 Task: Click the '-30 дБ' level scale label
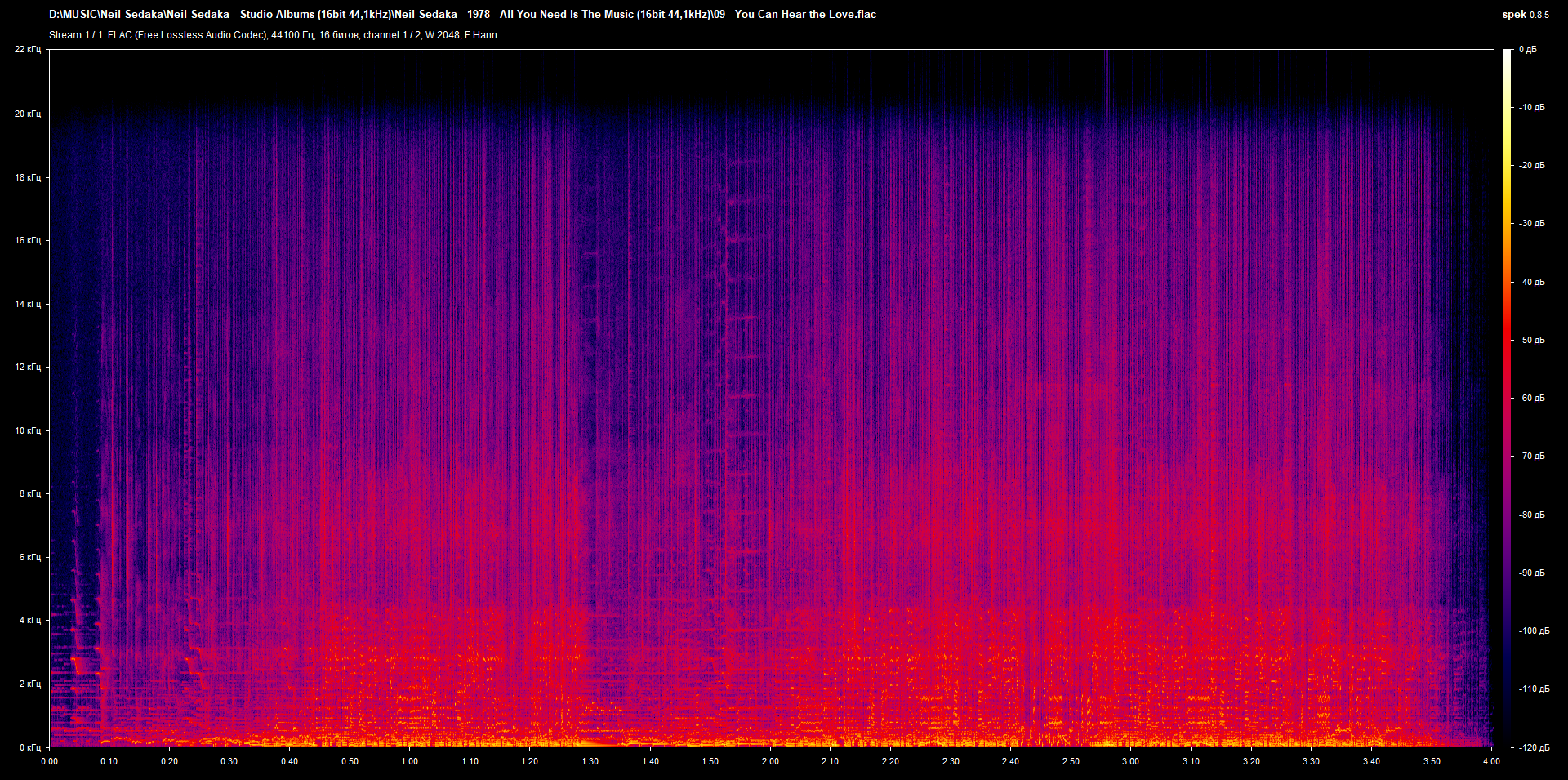(x=1531, y=224)
